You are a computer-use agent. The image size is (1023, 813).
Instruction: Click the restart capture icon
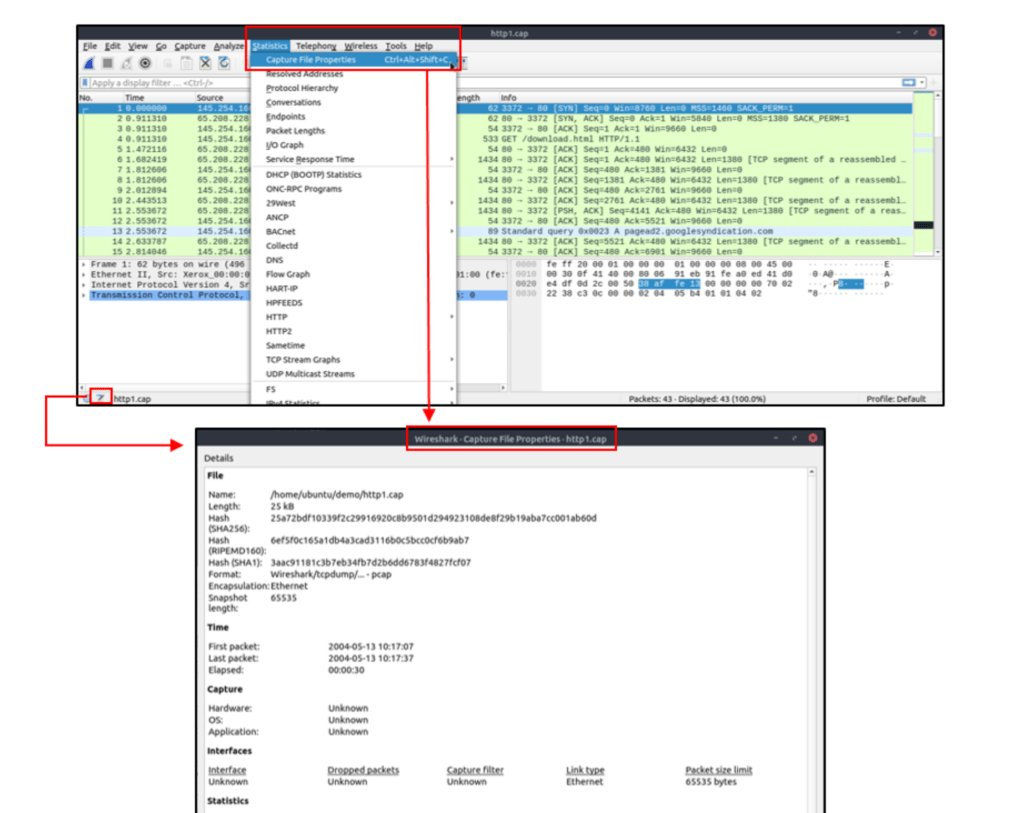tap(126, 62)
